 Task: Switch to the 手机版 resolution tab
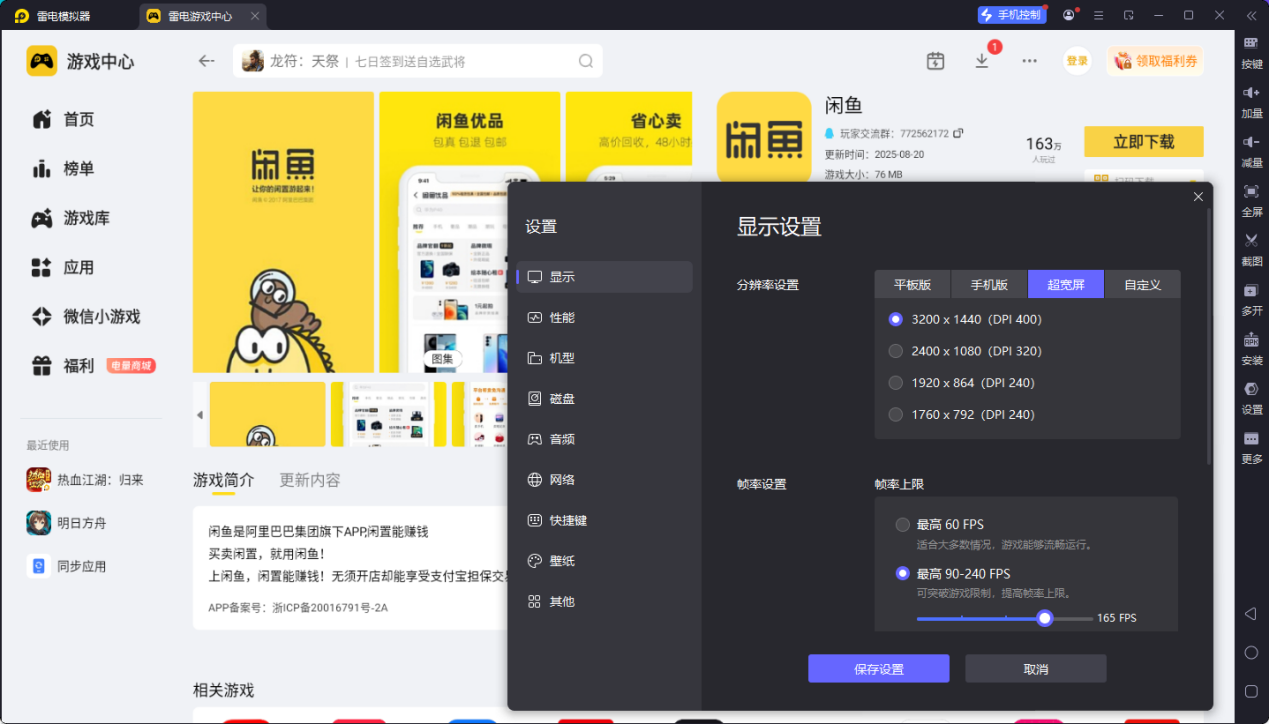(x=989, y=285)
